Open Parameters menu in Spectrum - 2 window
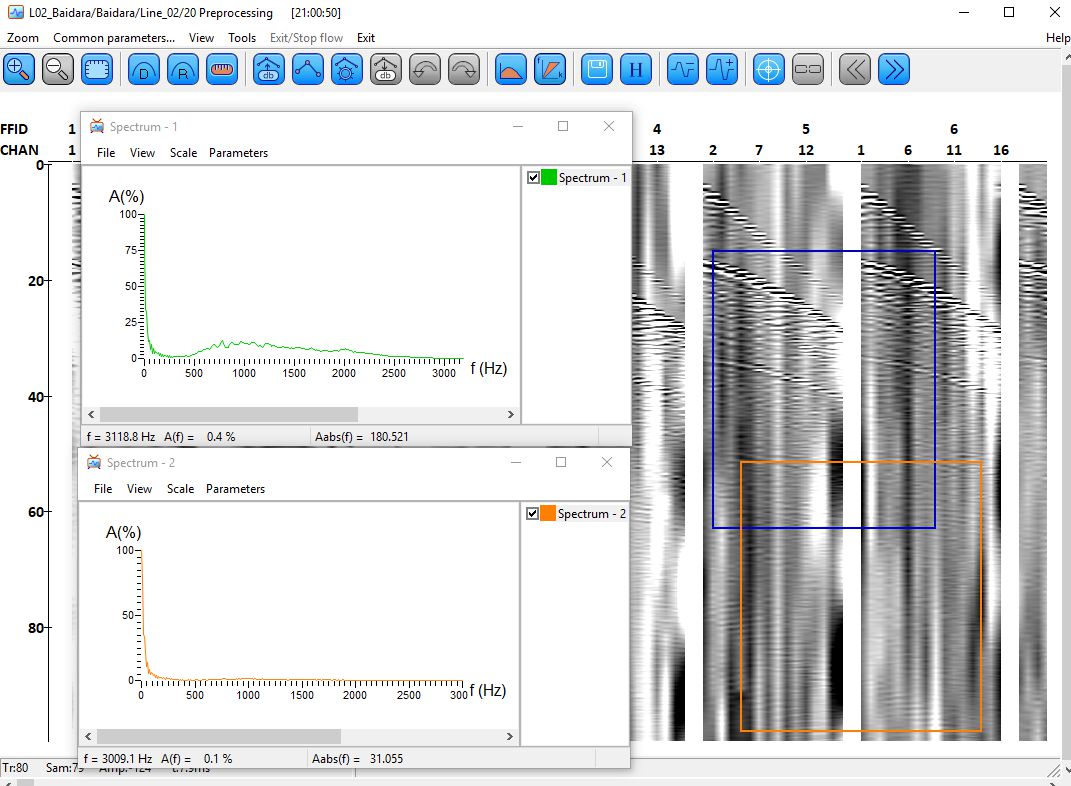Screen dimensions: 1071x786 [x=236, y=489]
